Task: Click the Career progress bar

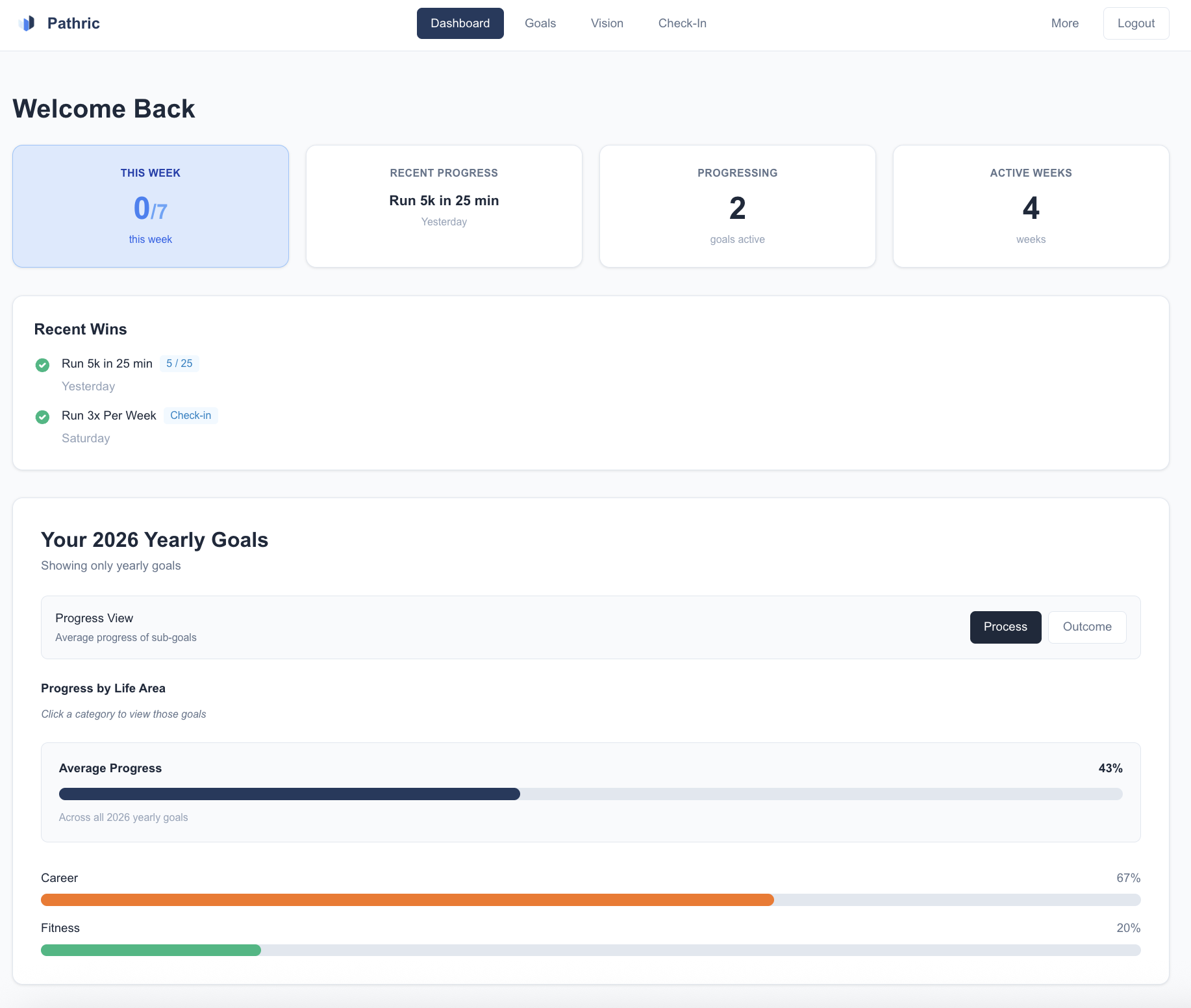Action: [590, 900]
